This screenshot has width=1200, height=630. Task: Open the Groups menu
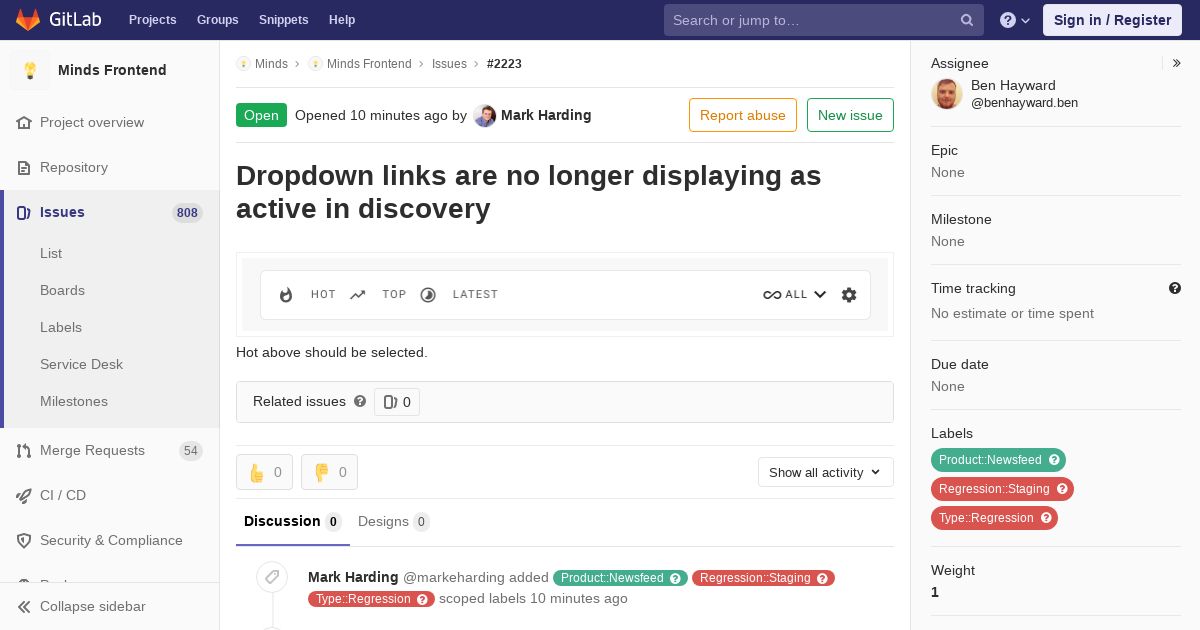coord(218,20)
